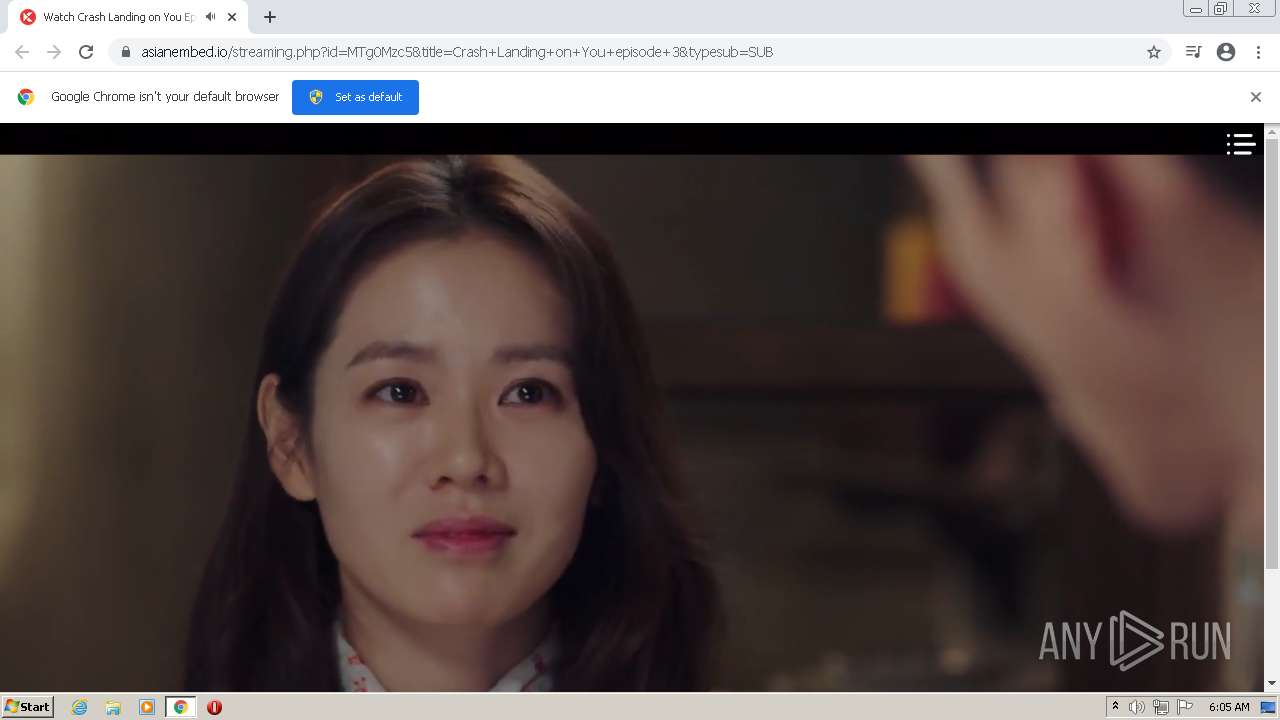Bookmark this page with star icon
1280x720 pixels.
coord(1154,52)
